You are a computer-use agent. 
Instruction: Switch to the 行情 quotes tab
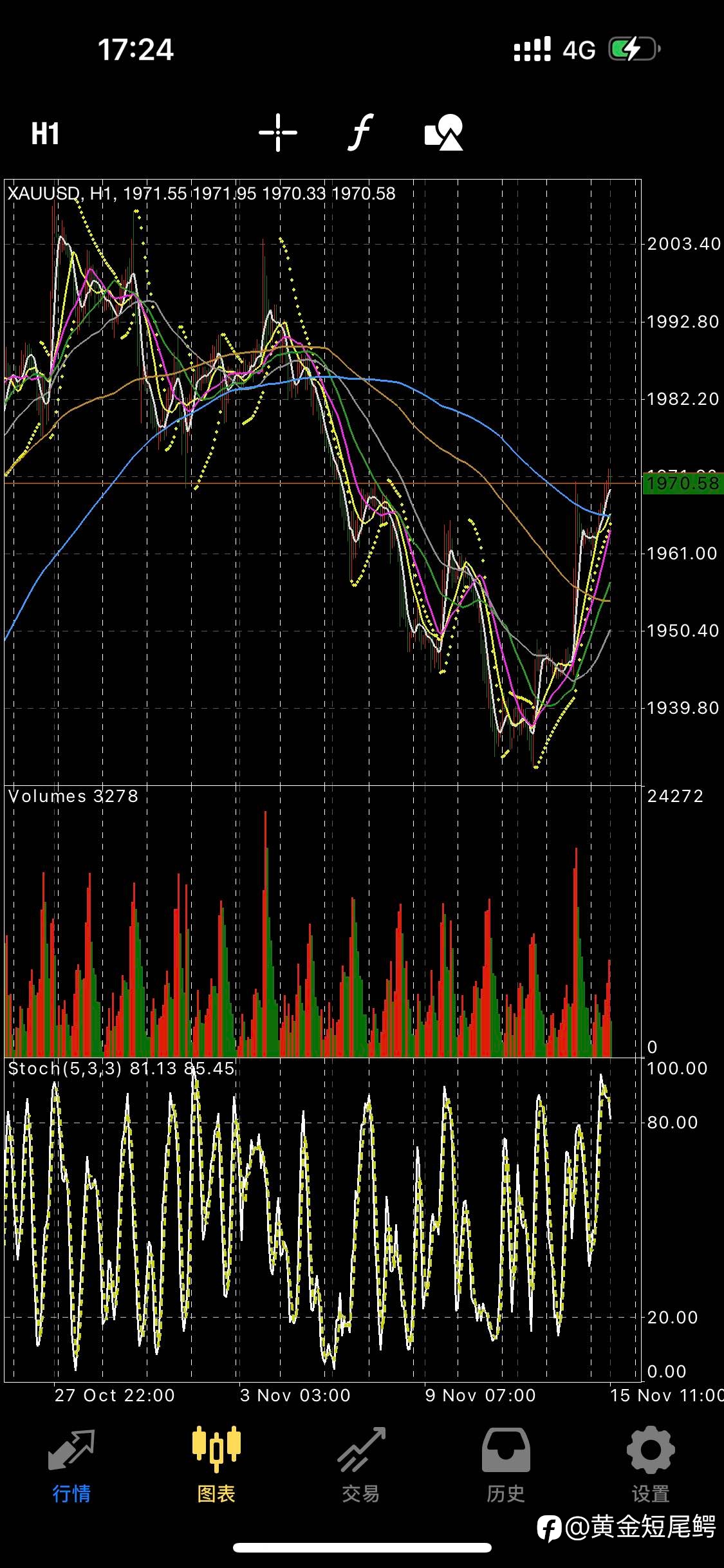(71, 1464)
